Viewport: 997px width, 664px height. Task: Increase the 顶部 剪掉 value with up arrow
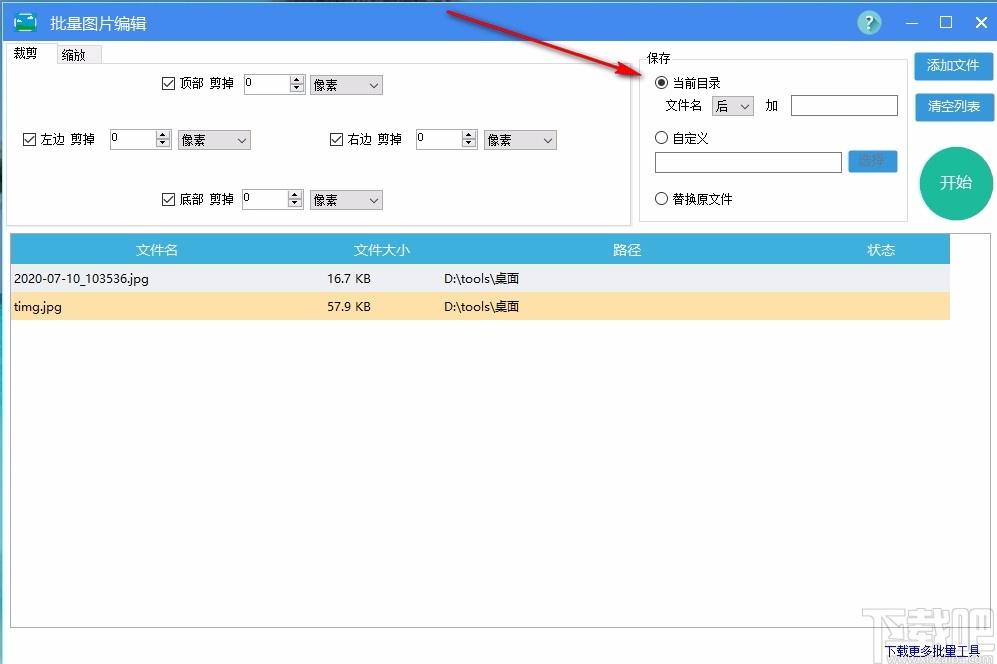(x=297, y=80)
